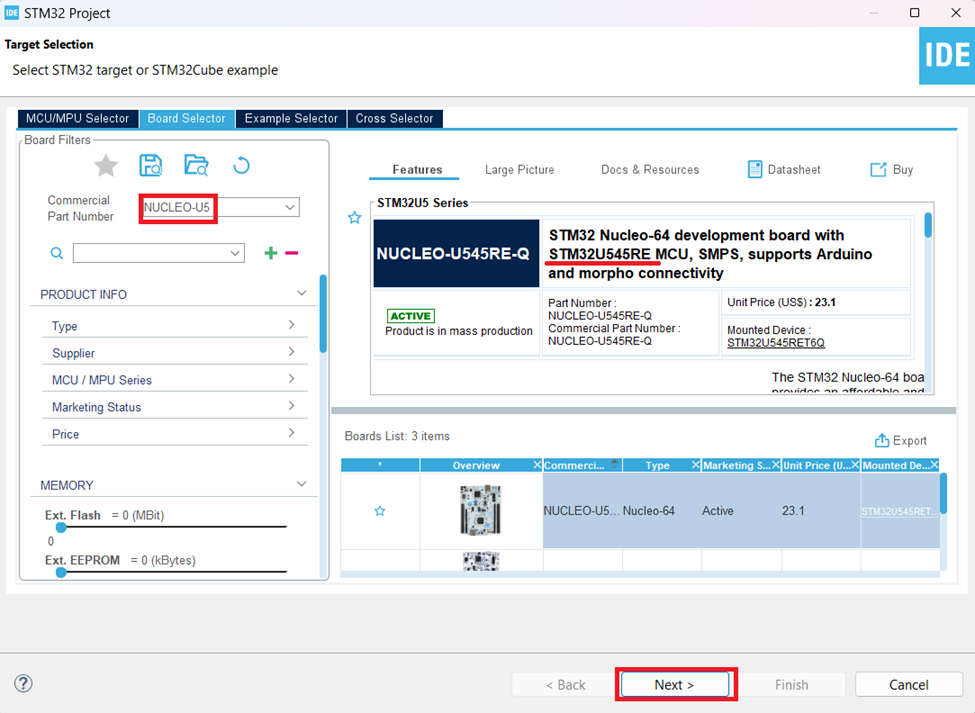975x713 pixels.
Task: Close the Type column header
Action: (x=696, y=465)
